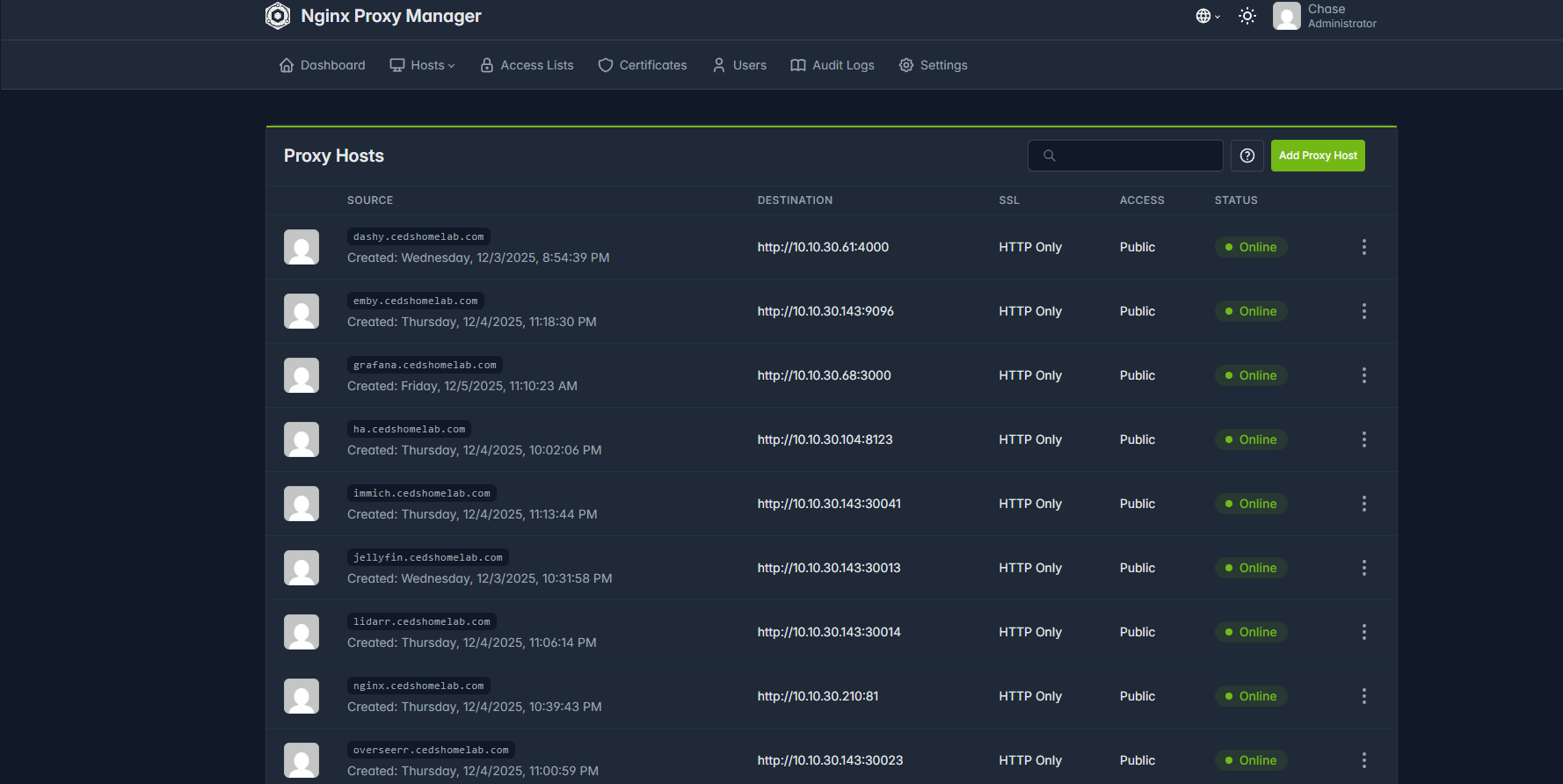Open actions menu for jellyfin.cedshomelab.com
This screenshot has width=1563, height=784.
(1364, 568)
